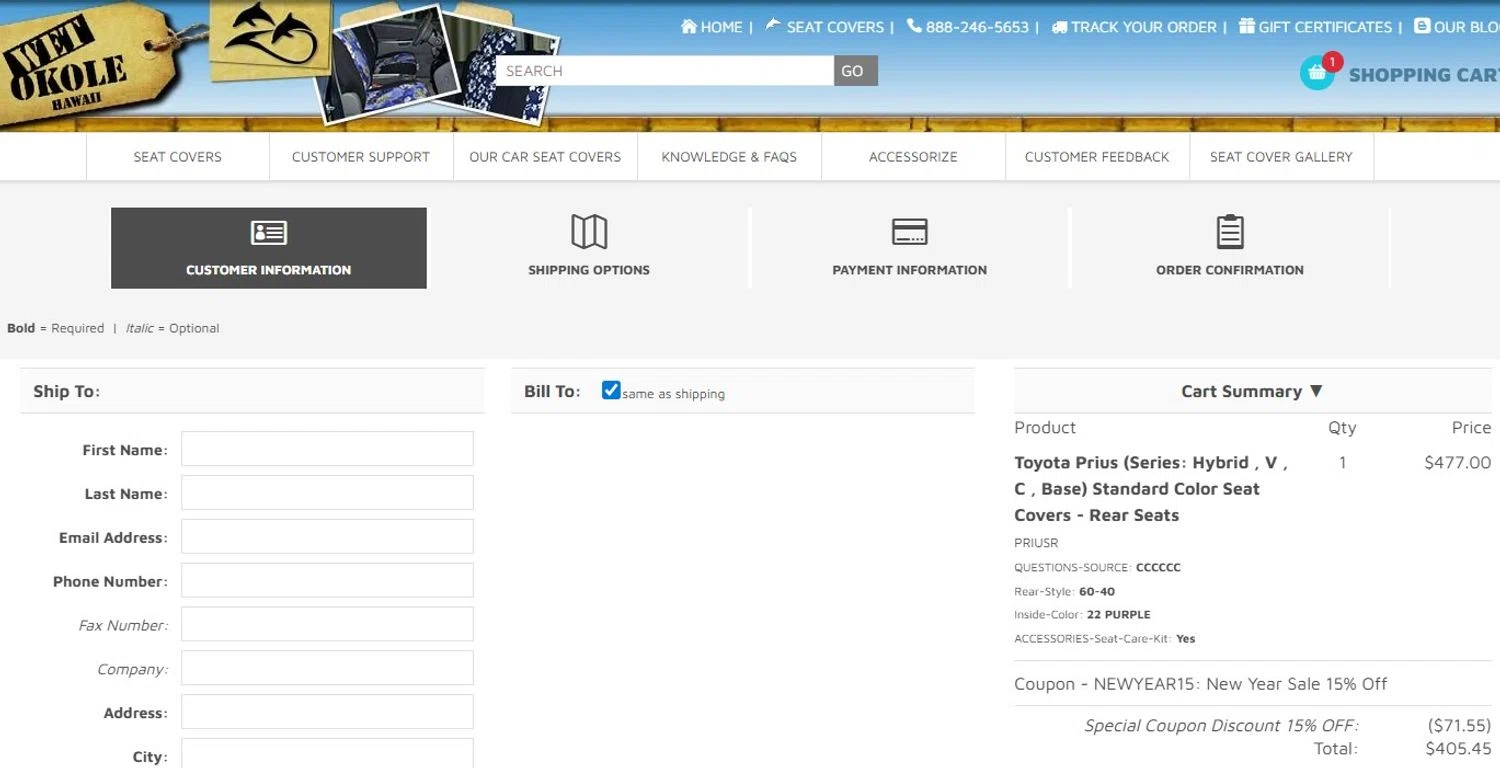Open the Our Car Seat Covers menu
Image resolution: width=1500 pixels, height=768 pixels.
click(545, 157)
